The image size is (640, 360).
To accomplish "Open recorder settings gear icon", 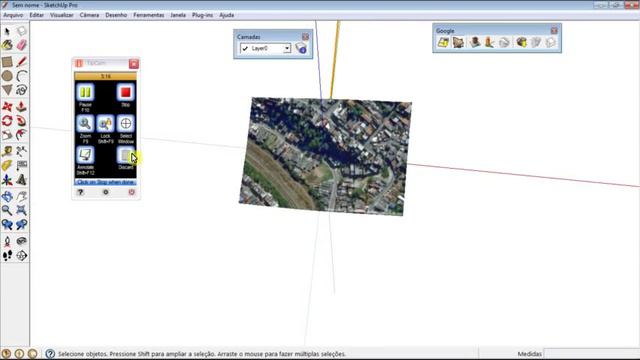I will (106, 192).
